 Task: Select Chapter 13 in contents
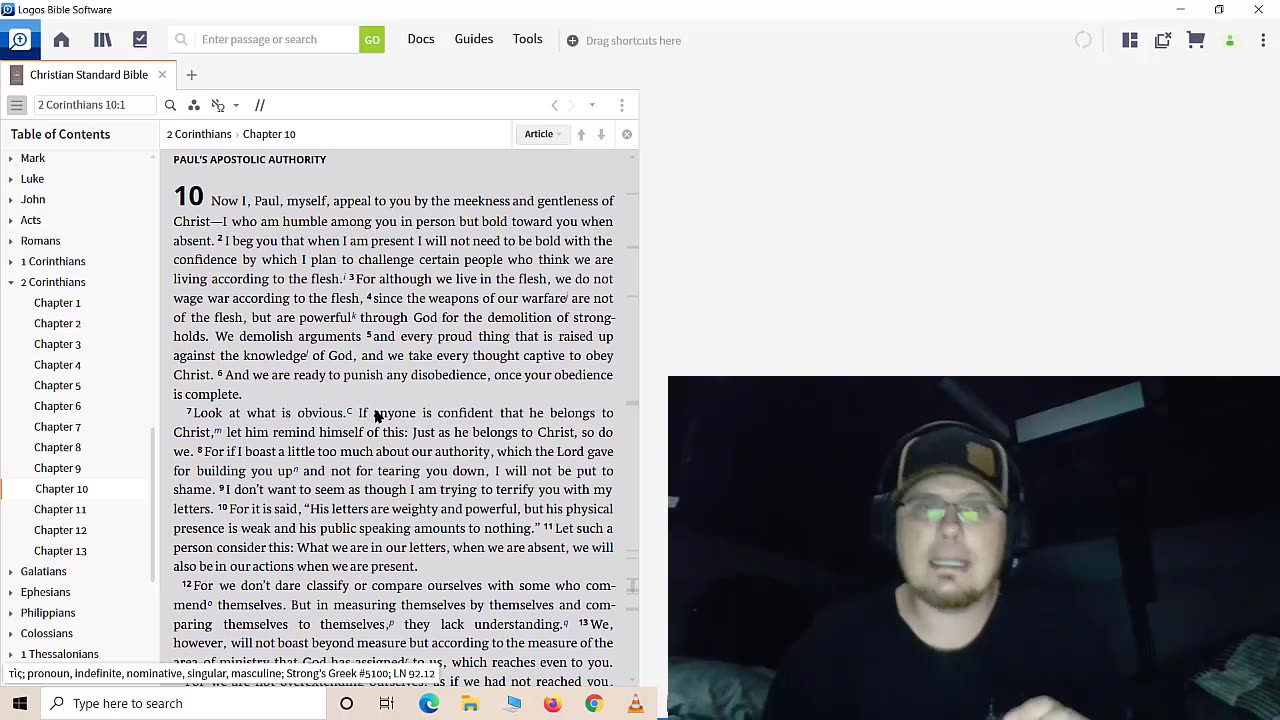[x=60, y=551]
